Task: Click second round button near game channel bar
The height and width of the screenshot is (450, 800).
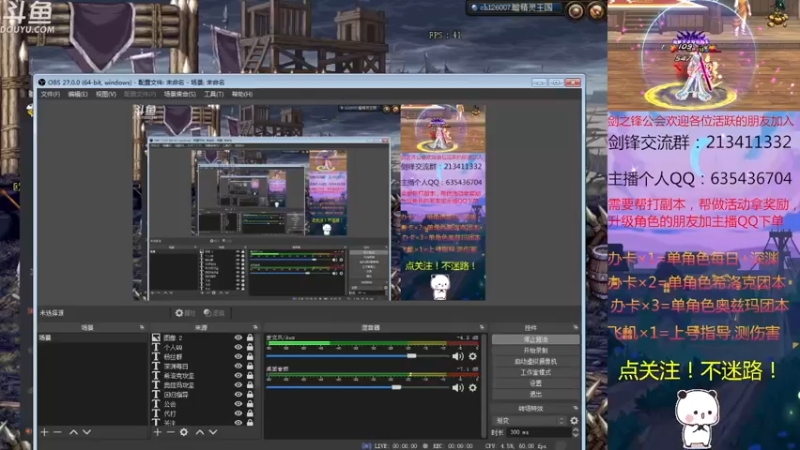Action: (596, 11)
